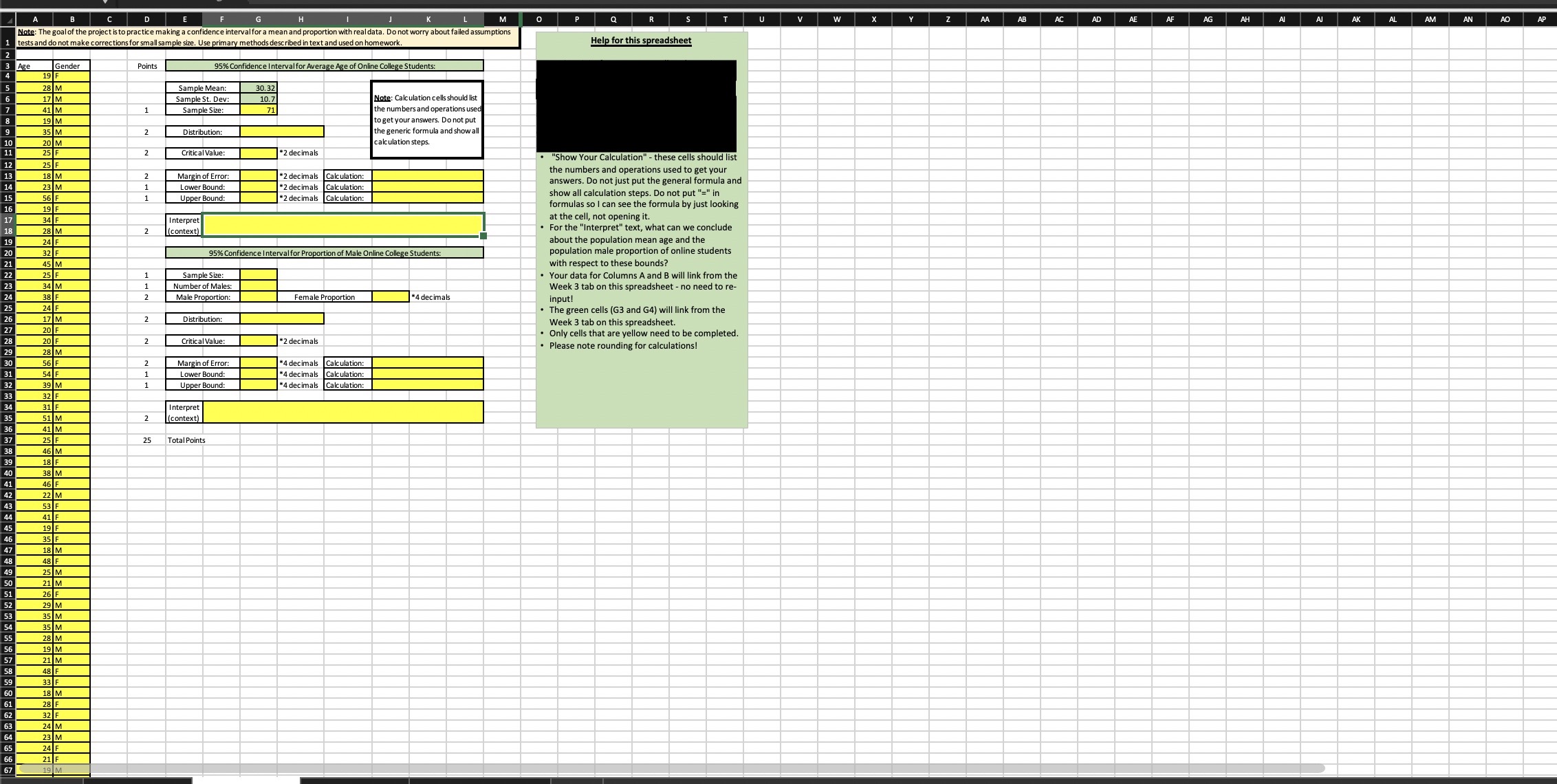This screenshot has width=1557, height=784.
Task: Select column B containing Gender data
Action: tap(72, 19)
